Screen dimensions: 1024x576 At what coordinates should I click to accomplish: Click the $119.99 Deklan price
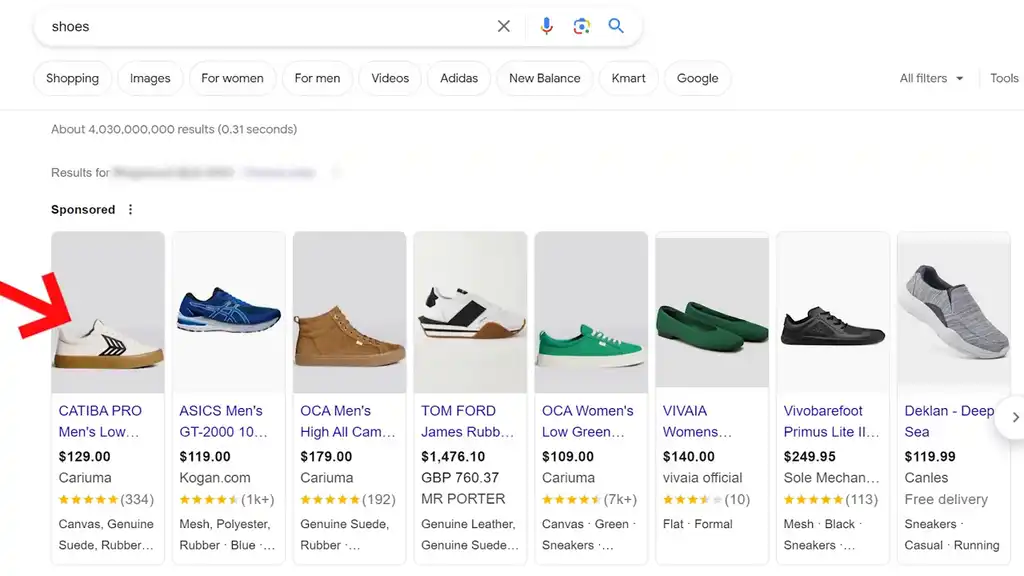point(930,456)
